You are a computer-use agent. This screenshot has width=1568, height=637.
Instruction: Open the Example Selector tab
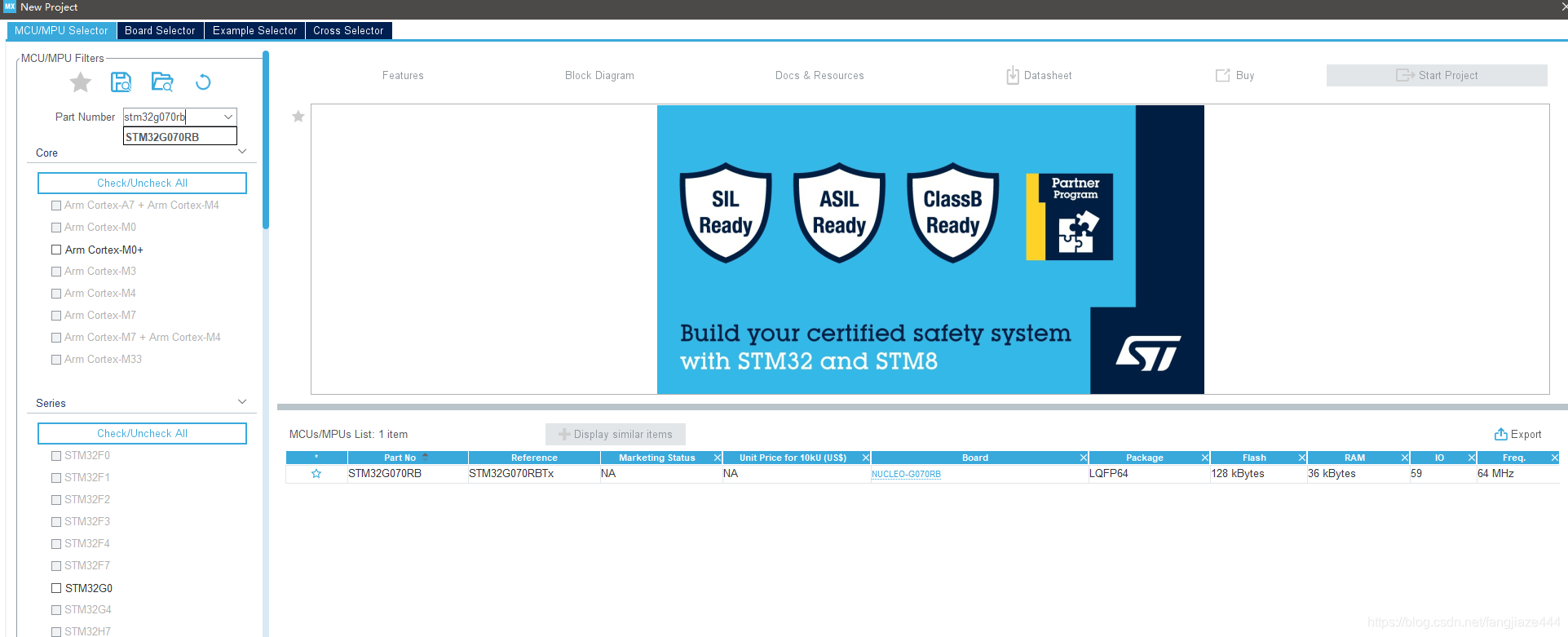[254, 30]
